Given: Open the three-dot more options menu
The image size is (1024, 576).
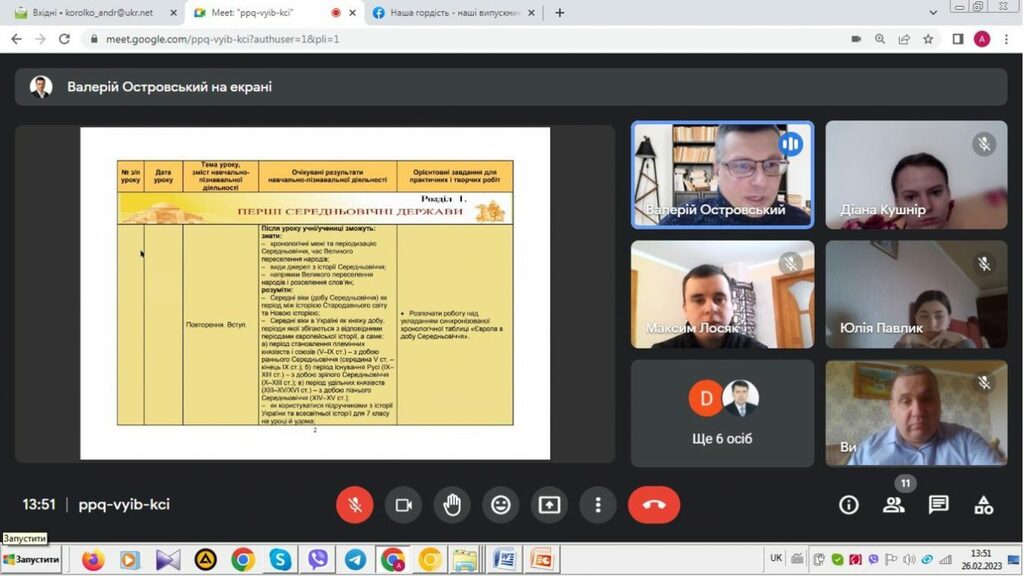Looking at the screenshot, I should pyautogui.click(x=598, y=505).
